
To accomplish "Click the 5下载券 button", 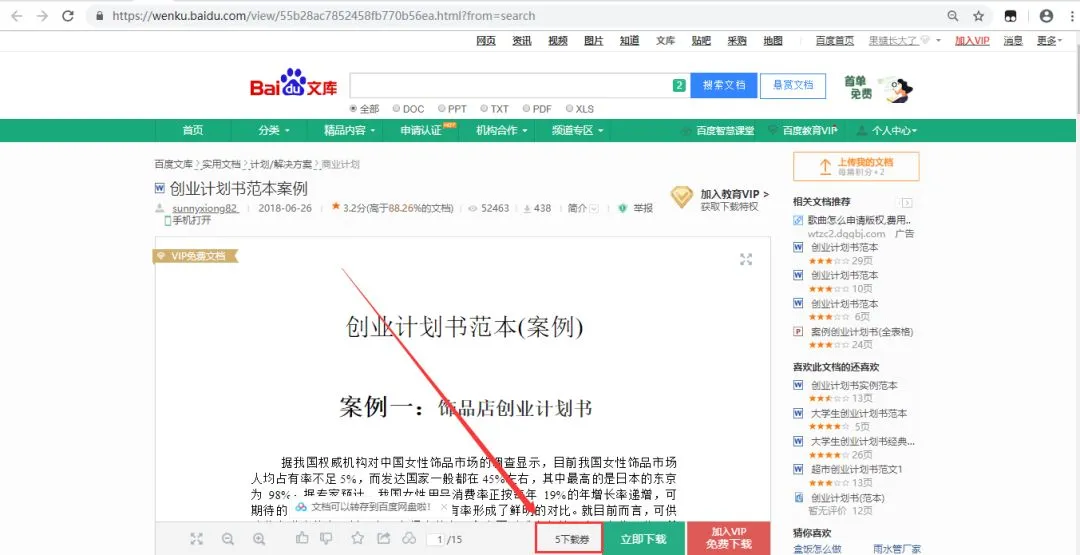I will 570,539.
